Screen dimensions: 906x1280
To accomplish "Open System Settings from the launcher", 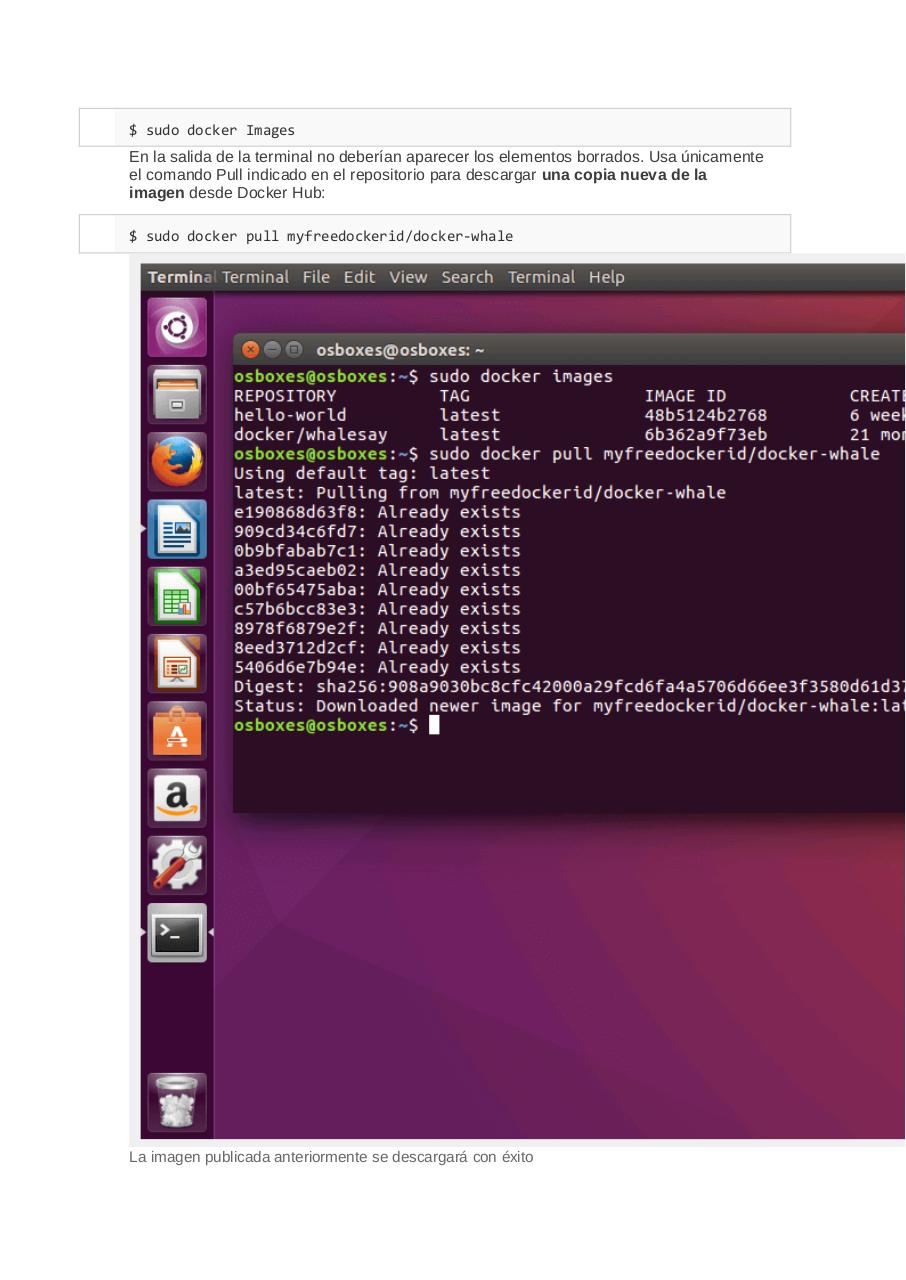I will [x=176, y=864].
